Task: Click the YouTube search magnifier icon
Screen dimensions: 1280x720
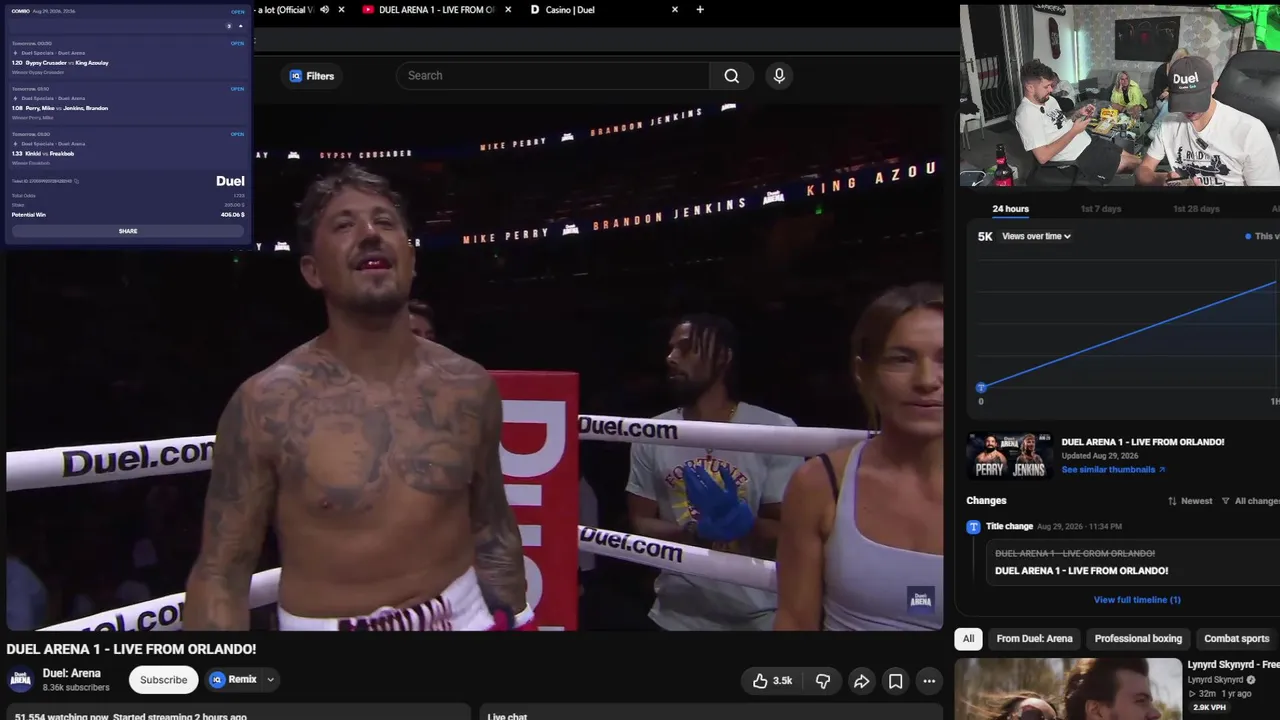Action: click(732, 76)
